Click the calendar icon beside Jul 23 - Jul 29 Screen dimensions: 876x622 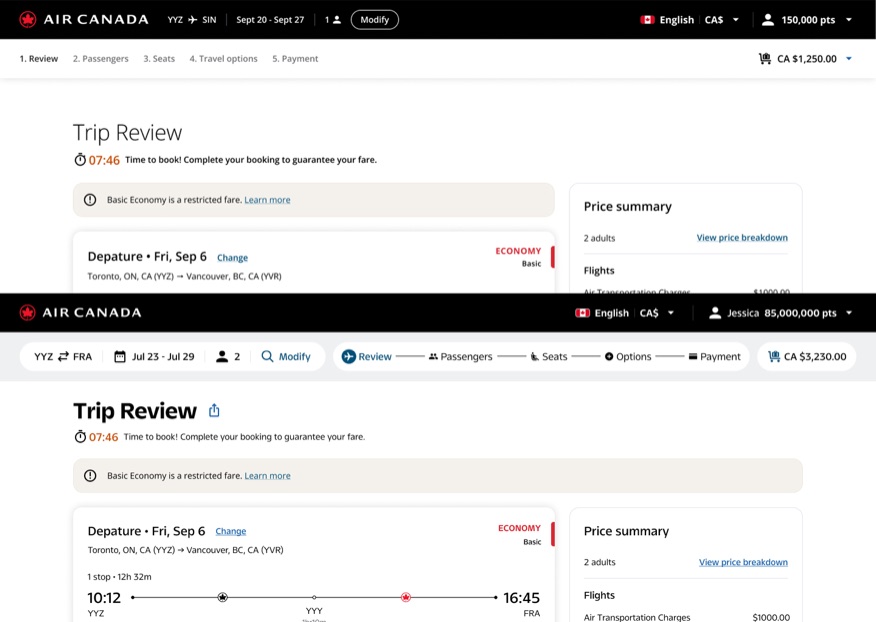[120, 357]
